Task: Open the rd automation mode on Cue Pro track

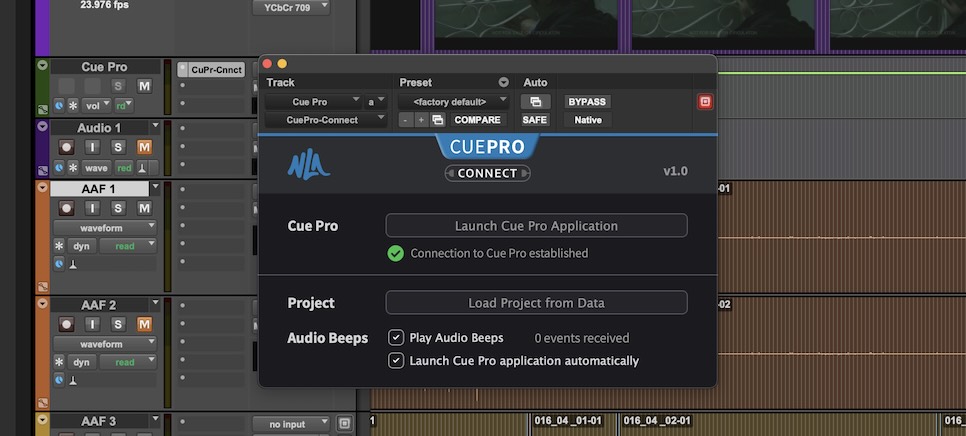Action: point(124,105)
